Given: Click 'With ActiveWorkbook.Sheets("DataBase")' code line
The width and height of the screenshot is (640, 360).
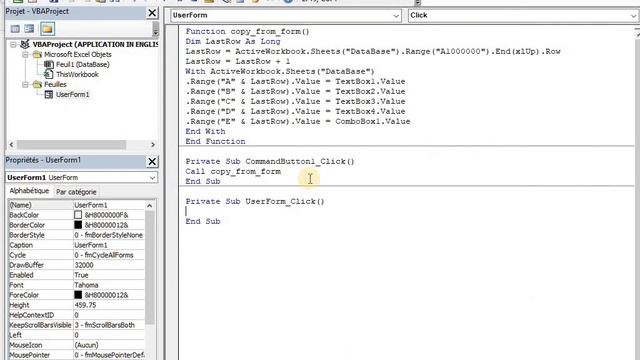Looking at the screenshot, I should click(280, 71).
